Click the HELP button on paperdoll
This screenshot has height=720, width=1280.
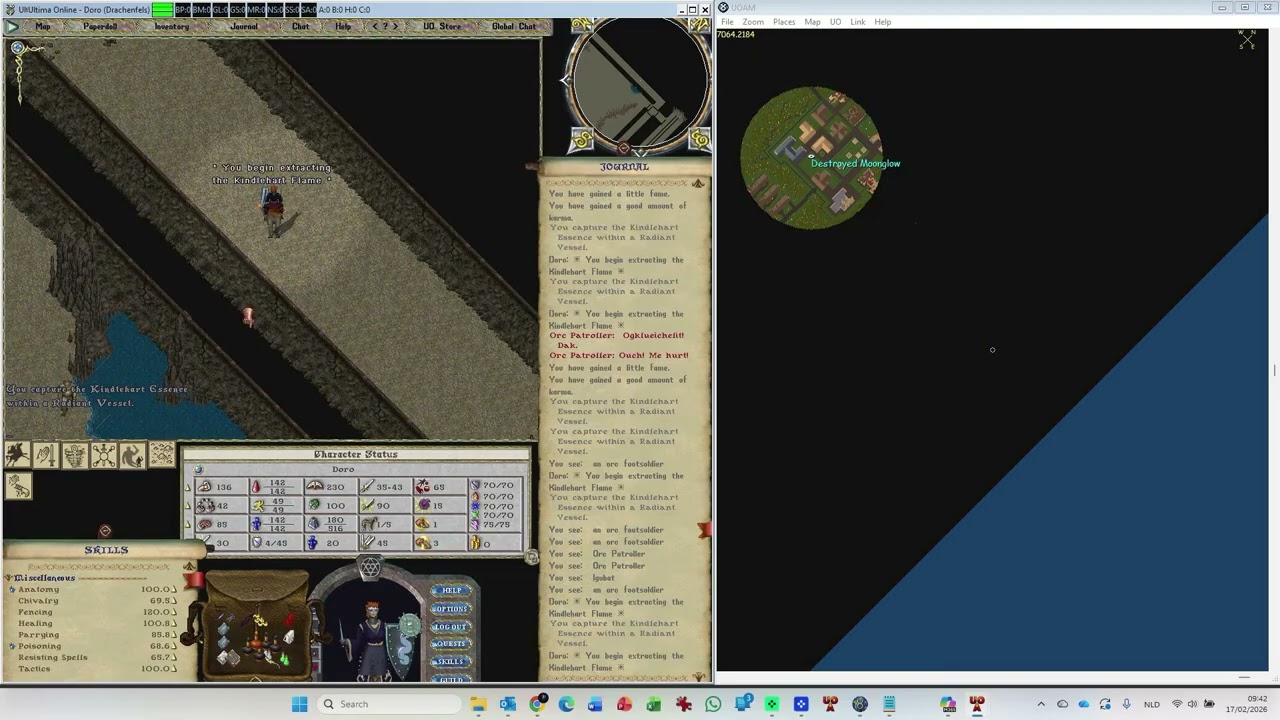(451, 590)
